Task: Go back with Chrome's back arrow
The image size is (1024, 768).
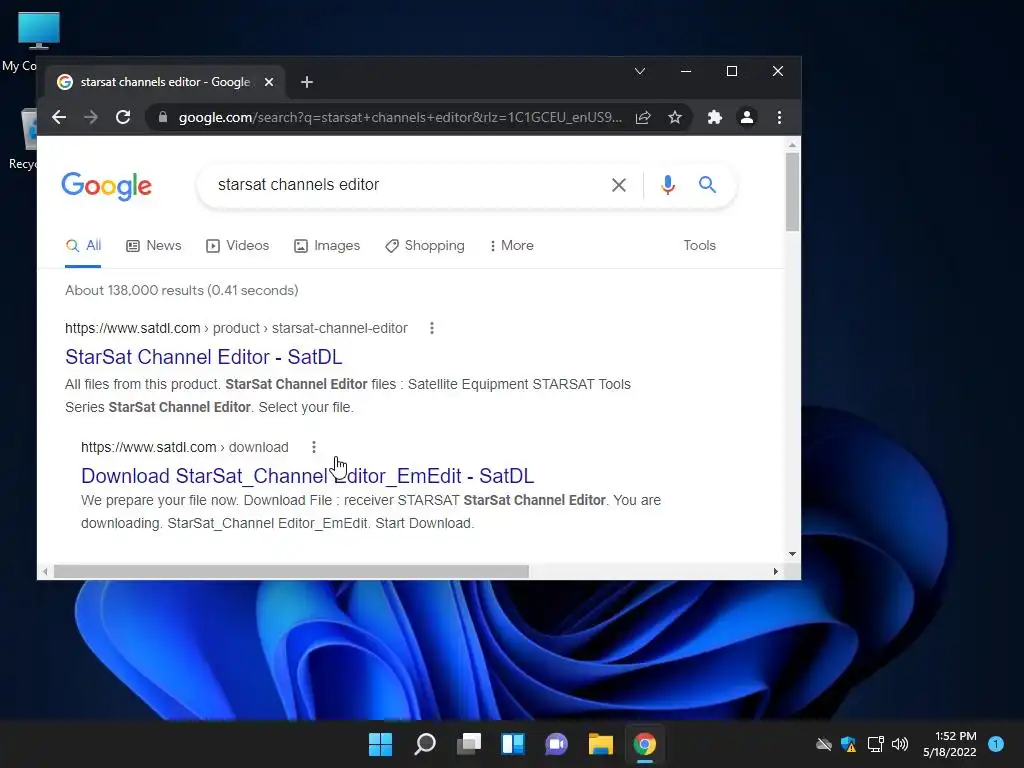Action: click(x=59, y=118)
